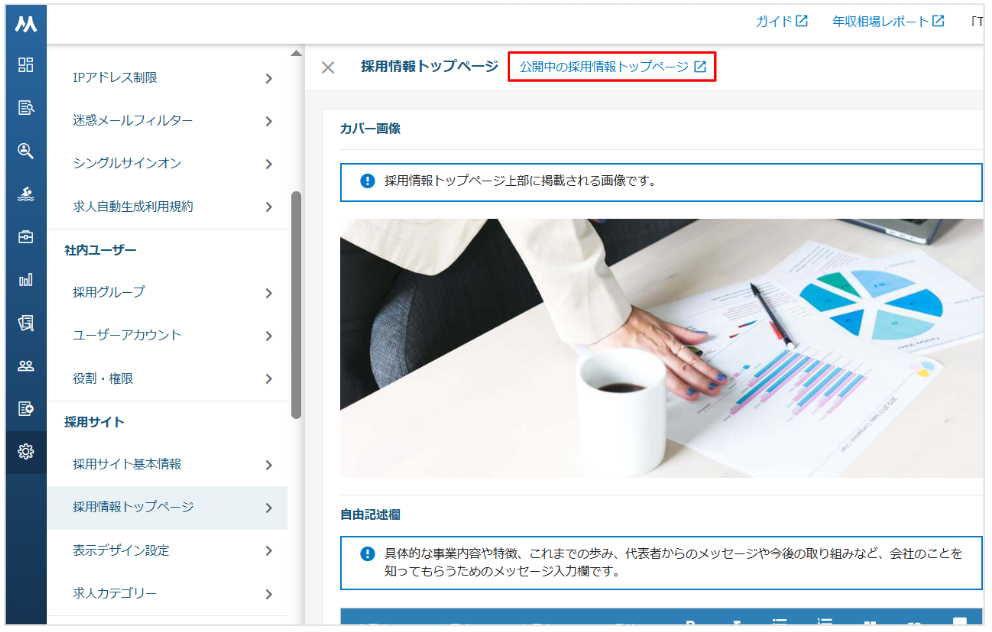992x632 pixels.
Task: Click the settings menu scrollbar thumb
Action: click(x=296, y=305)
